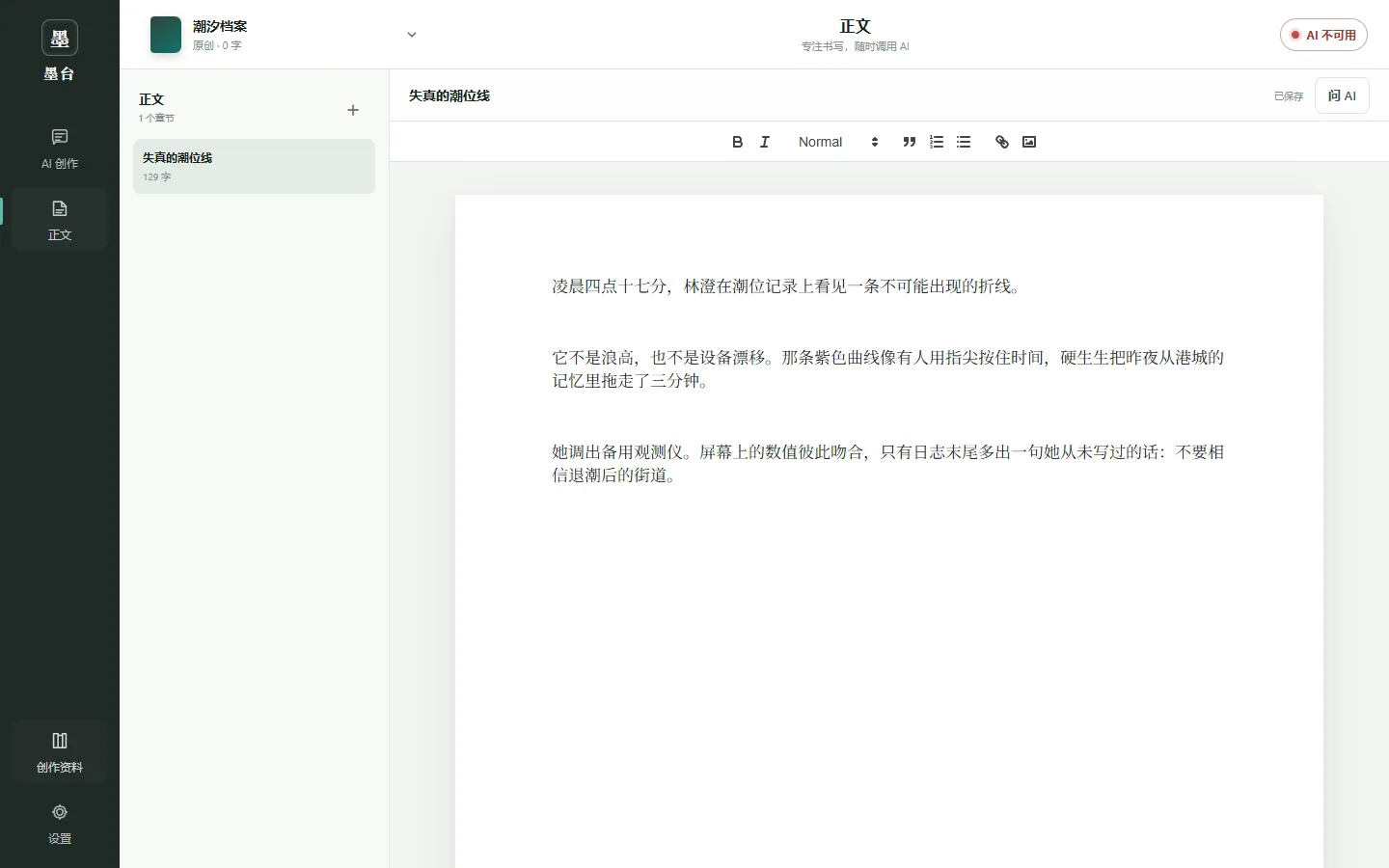Click the 已保存 save status text
The width and height of the screenshot is (1389, 868).
1289,96
